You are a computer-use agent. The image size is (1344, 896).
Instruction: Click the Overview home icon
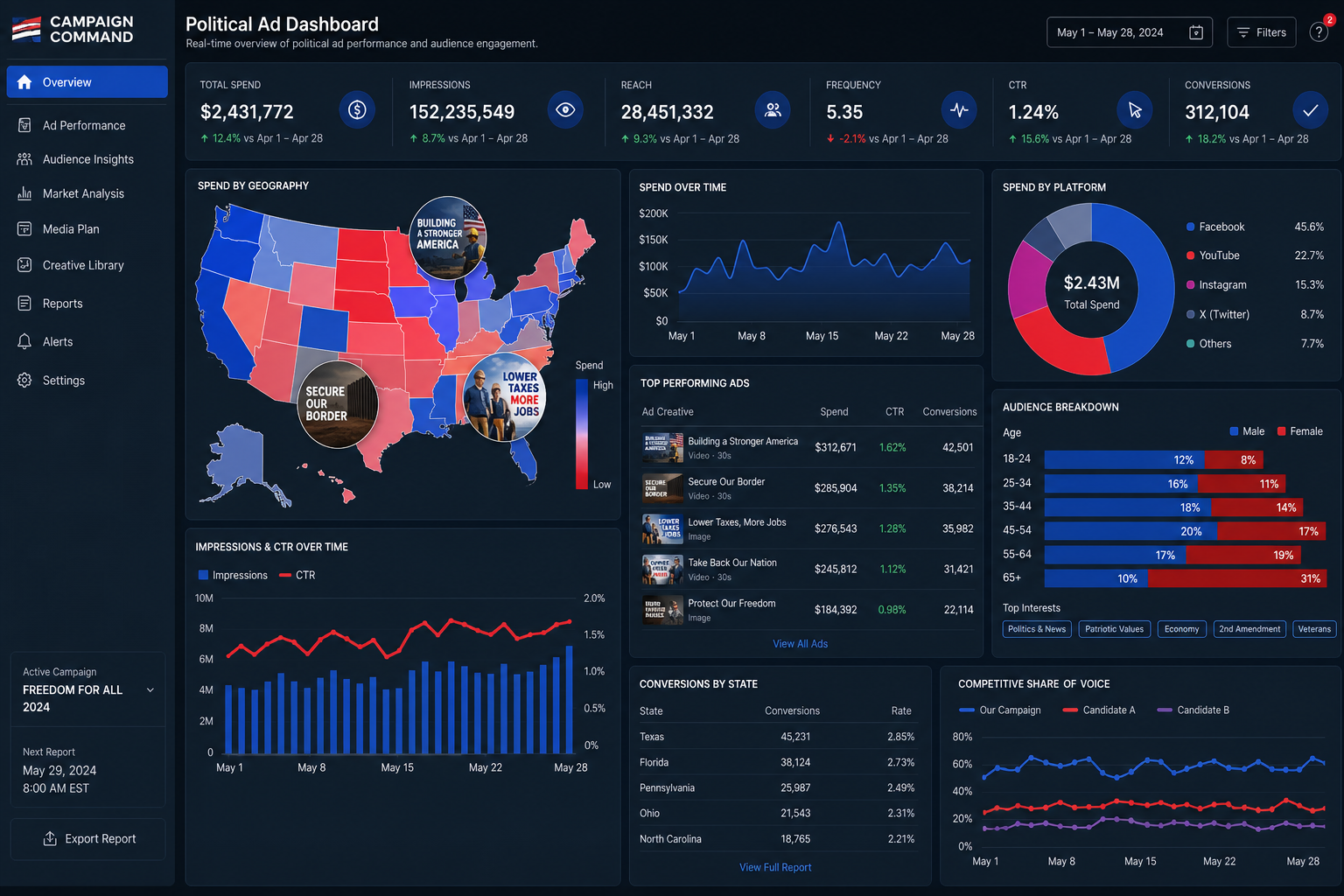tap(24, 82)
